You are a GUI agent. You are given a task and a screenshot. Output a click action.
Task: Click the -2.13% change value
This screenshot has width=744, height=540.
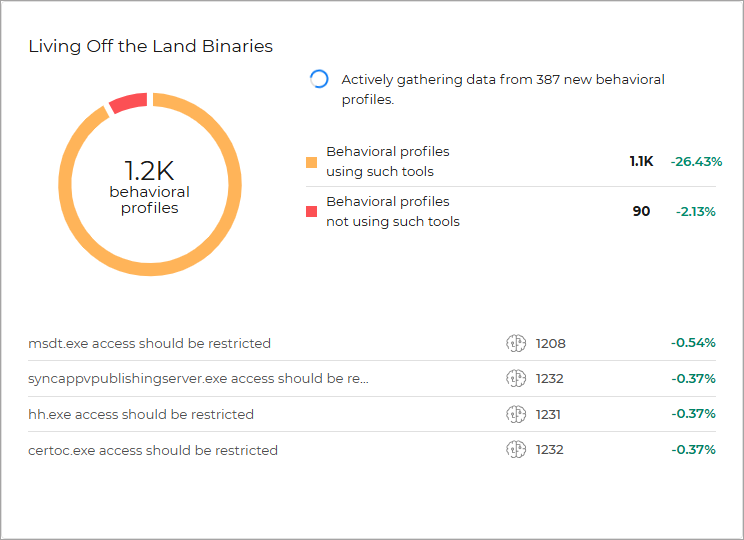(696, 212)
